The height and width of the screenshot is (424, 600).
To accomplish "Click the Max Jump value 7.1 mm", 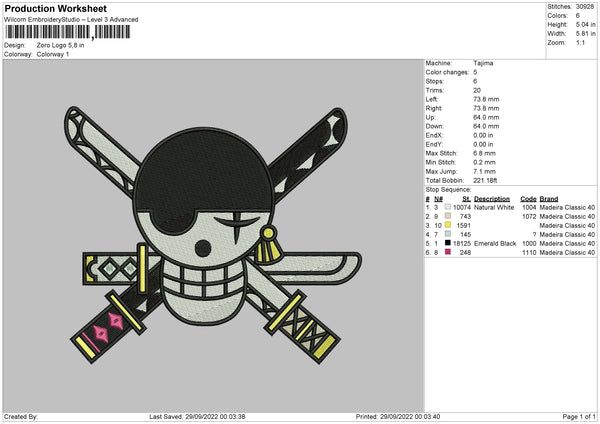I will [484, 171].
